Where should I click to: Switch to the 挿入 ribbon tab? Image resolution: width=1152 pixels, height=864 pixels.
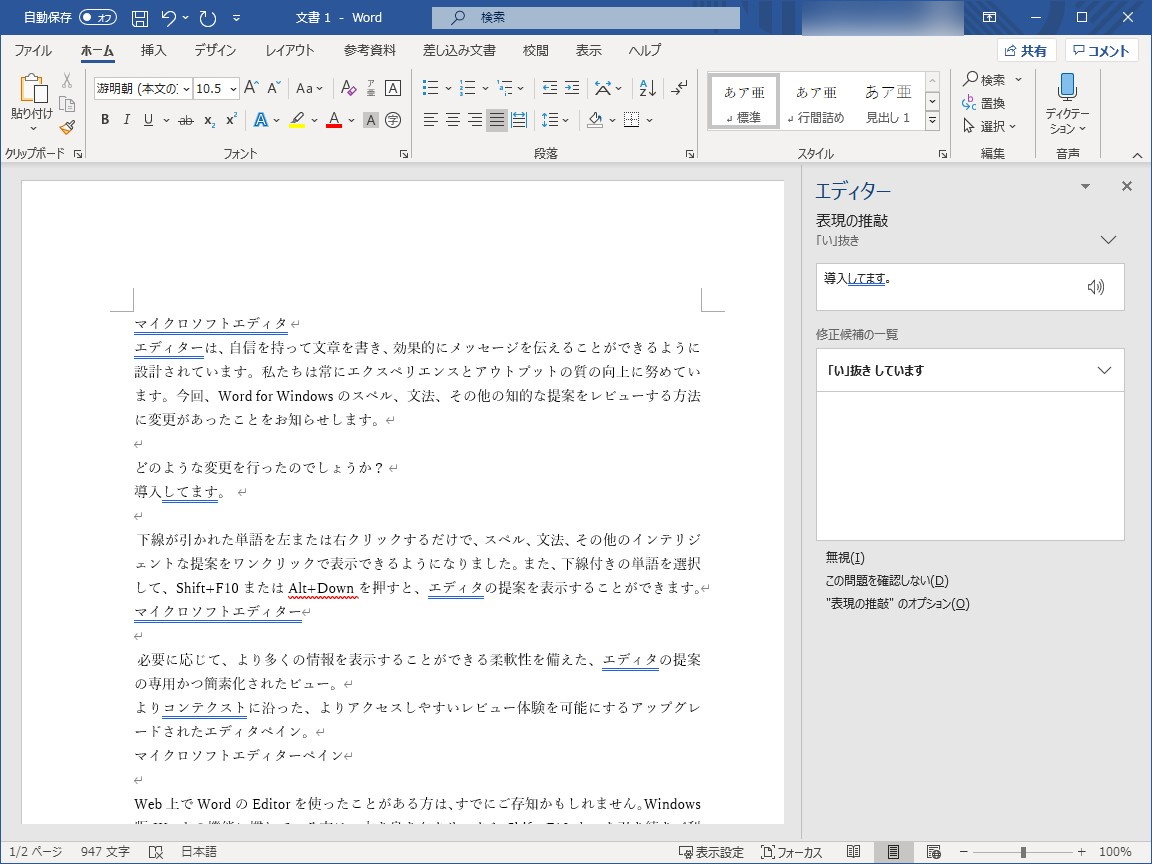coord(153,50)
